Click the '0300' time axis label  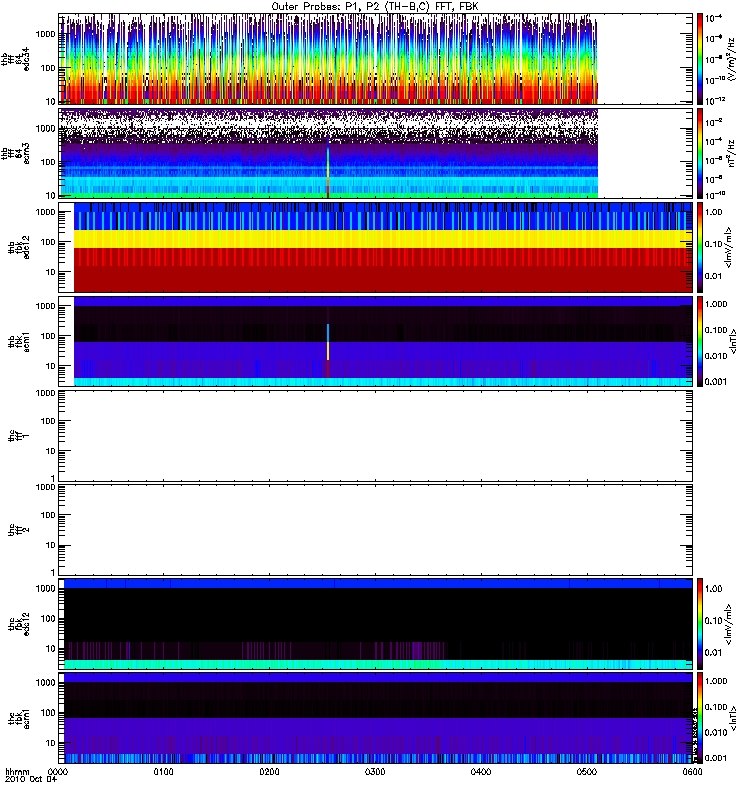click(x=375, y=772)
